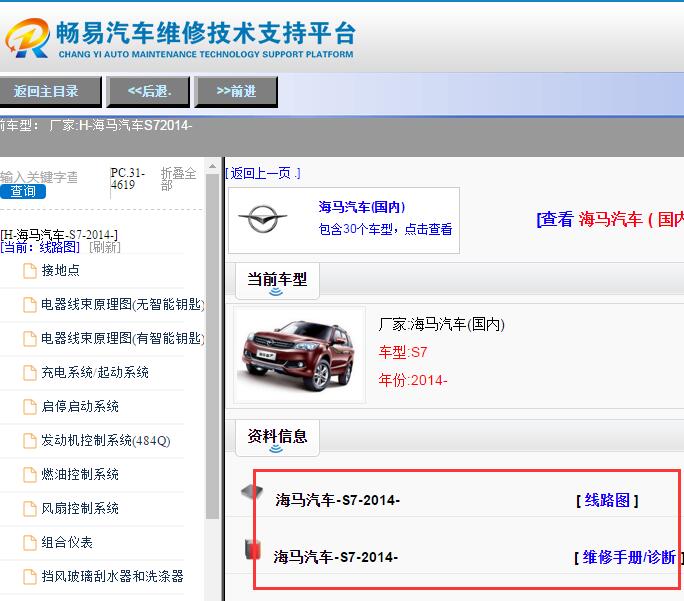Open the 当前: 线路图 link
684x601 pixels.
(40, 247)
